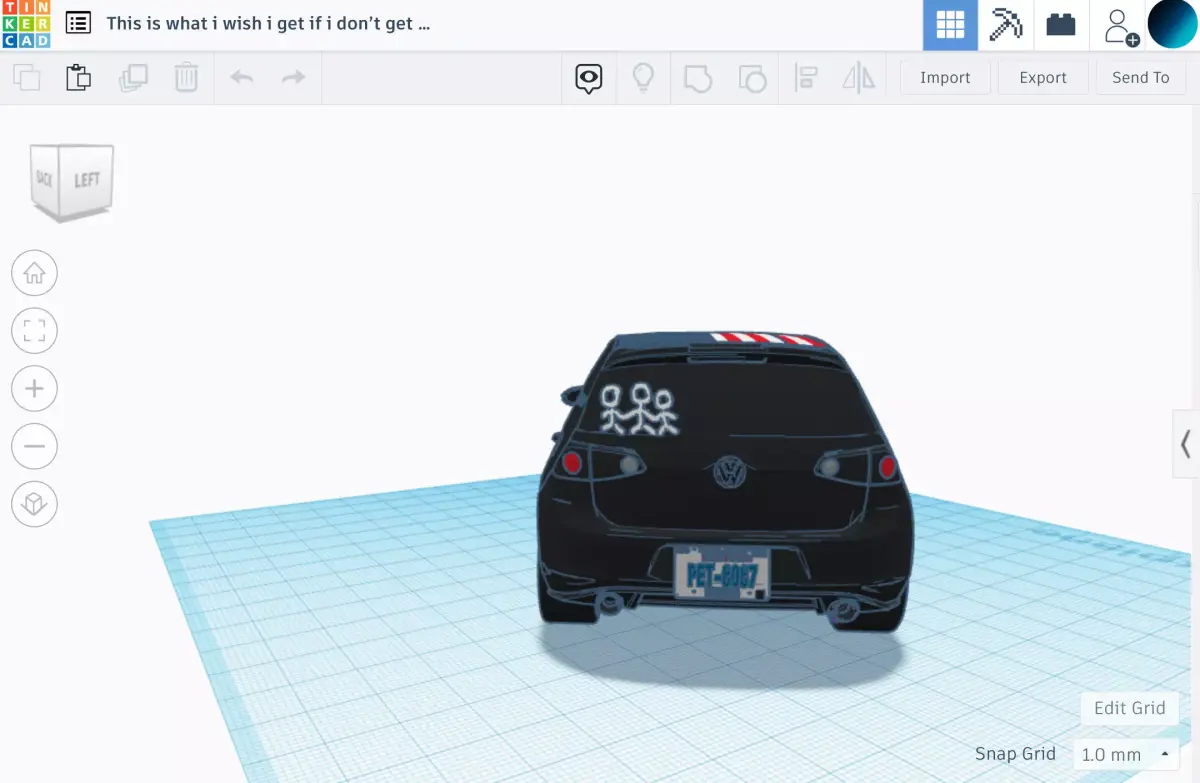Select the black car model
The image size is (1200, 783).
pos(724,480)
